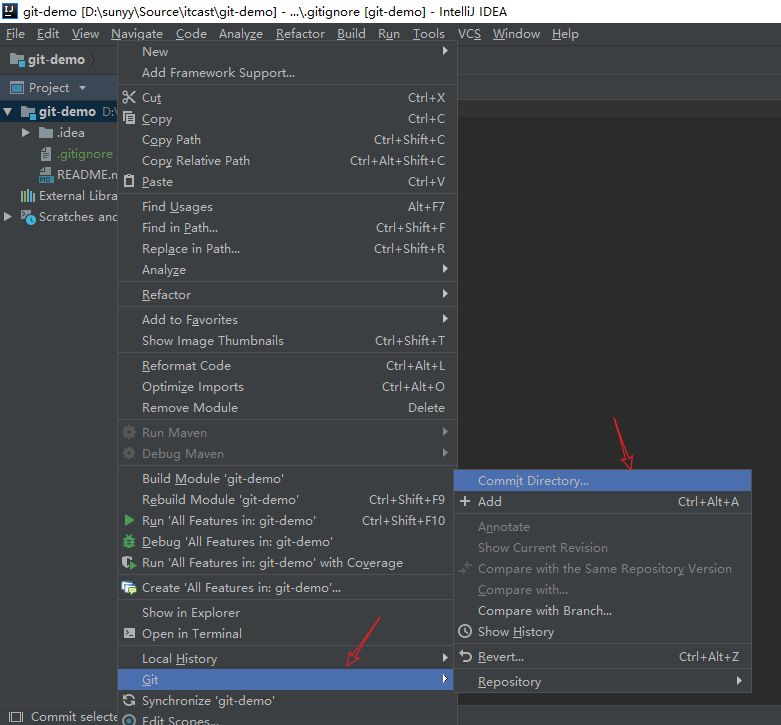Click the Open in Terminal icon
The height and width of the screenshot is (725, 781).
click(129, 634)
